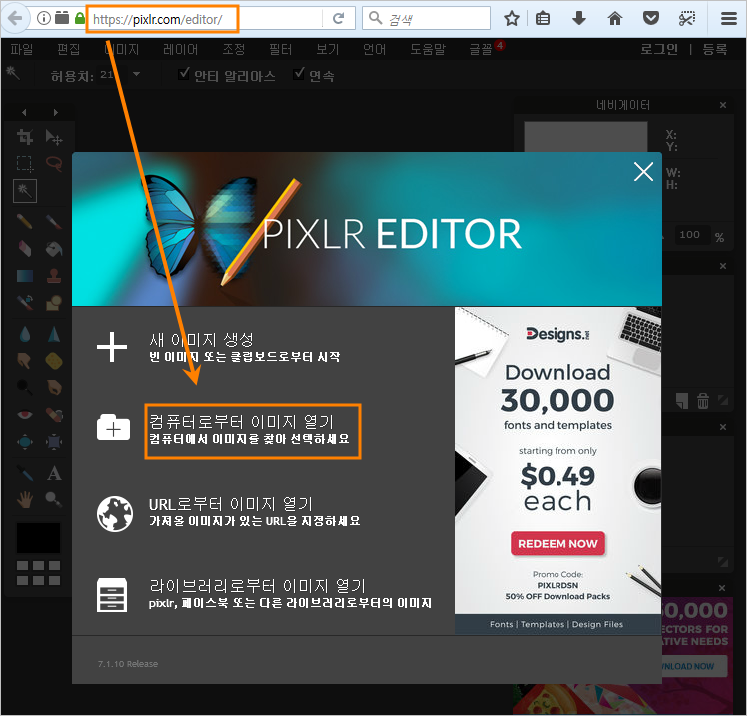
Task: Select the Brush tool
Action: click(54, 222)
